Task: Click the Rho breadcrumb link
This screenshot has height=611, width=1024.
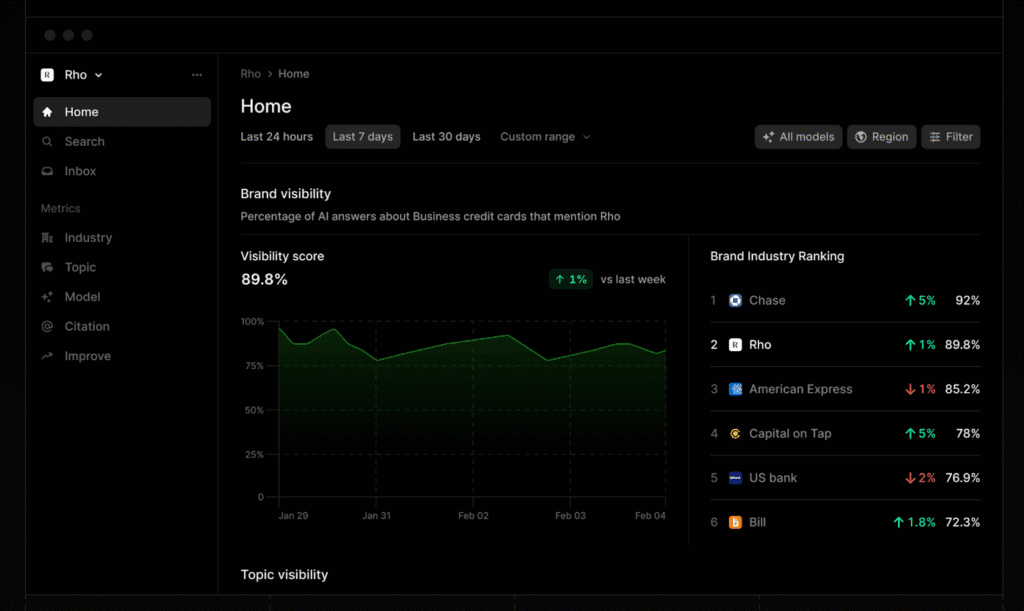Action: pos(251,74)
